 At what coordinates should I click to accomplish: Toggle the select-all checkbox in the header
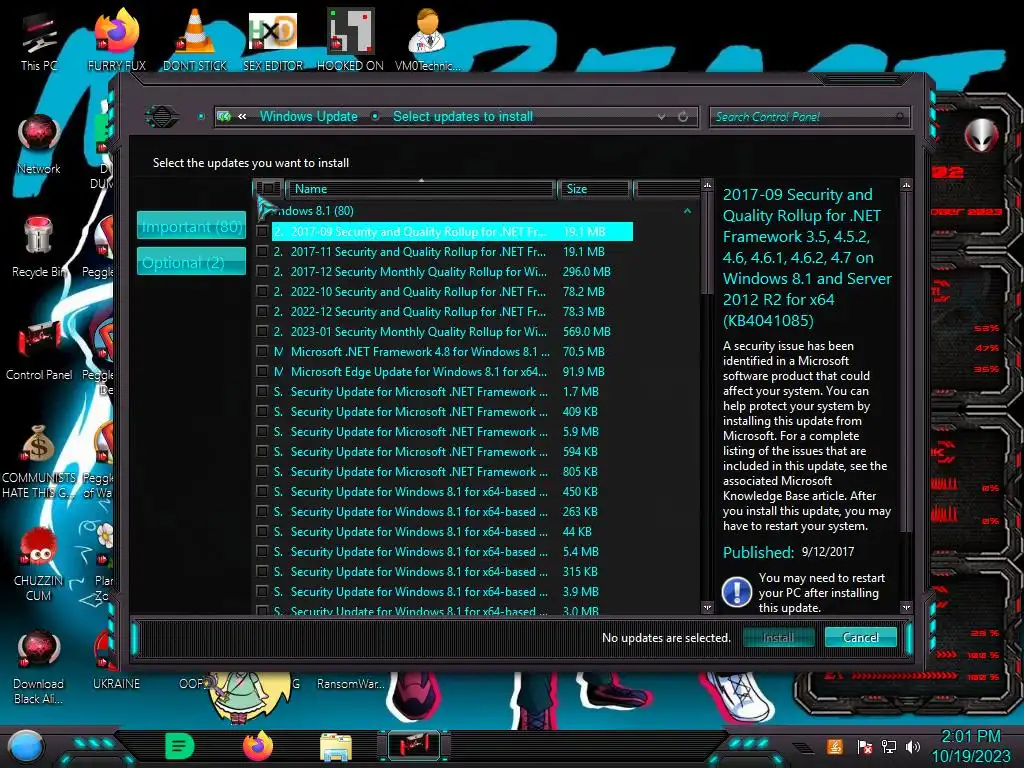pos(268,189)
